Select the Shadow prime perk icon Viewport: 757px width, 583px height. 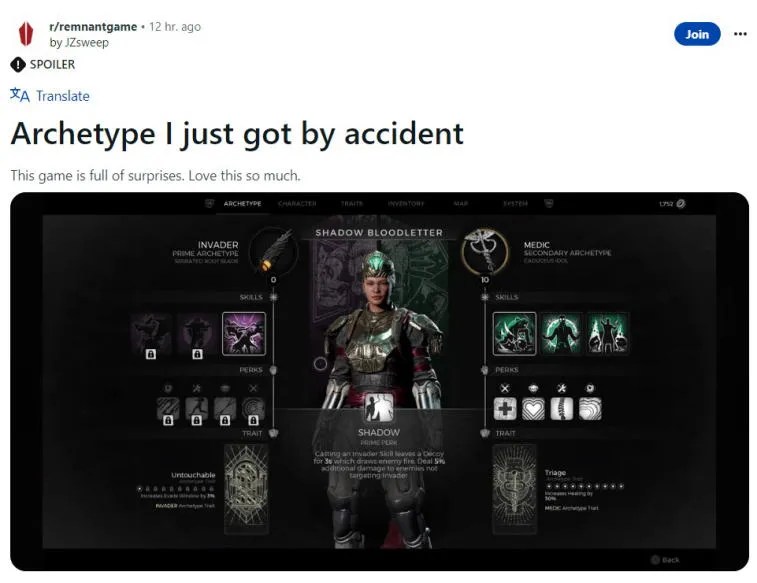pyautogui.click(x=378, y=407)
